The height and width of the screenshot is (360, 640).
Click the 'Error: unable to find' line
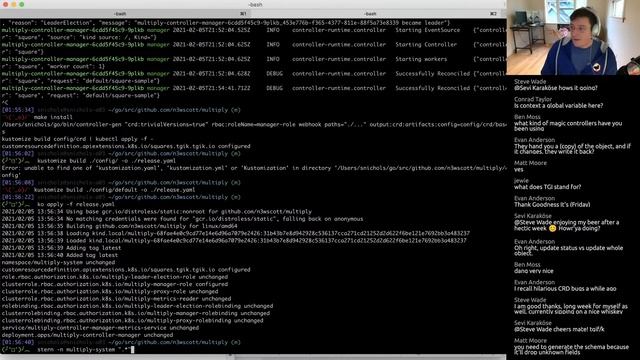[x=253, y=171]
